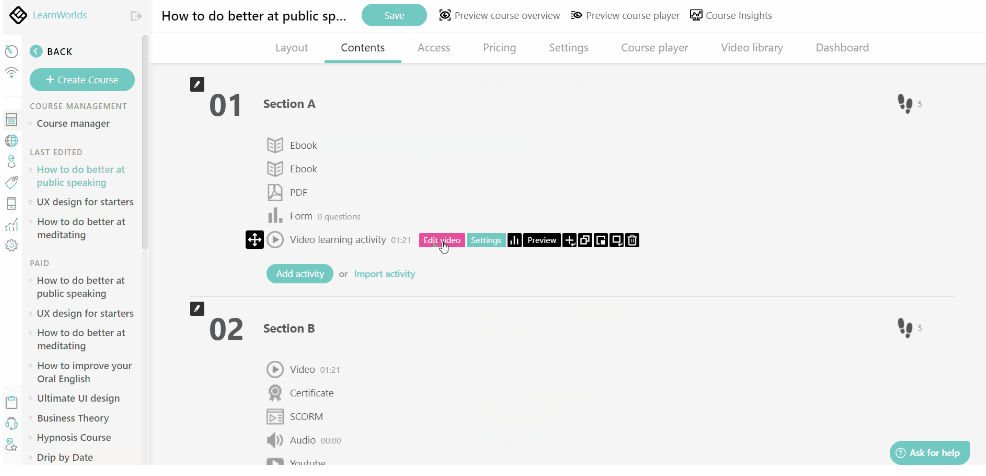Viewport: 986px width, 476px height.
Task: Open the Video library tab
Action: 751,48
